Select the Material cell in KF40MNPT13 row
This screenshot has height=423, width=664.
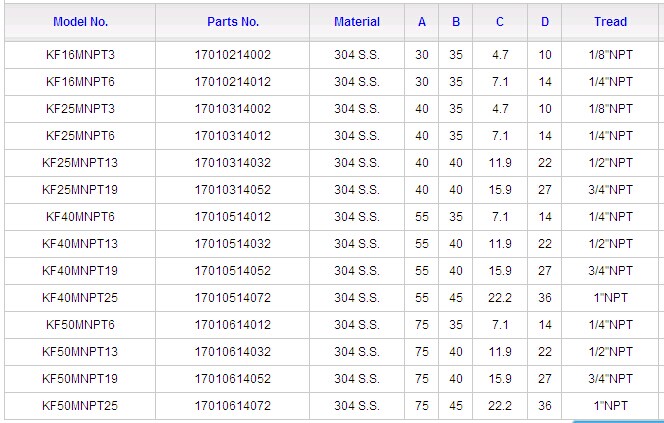[357, 244]
